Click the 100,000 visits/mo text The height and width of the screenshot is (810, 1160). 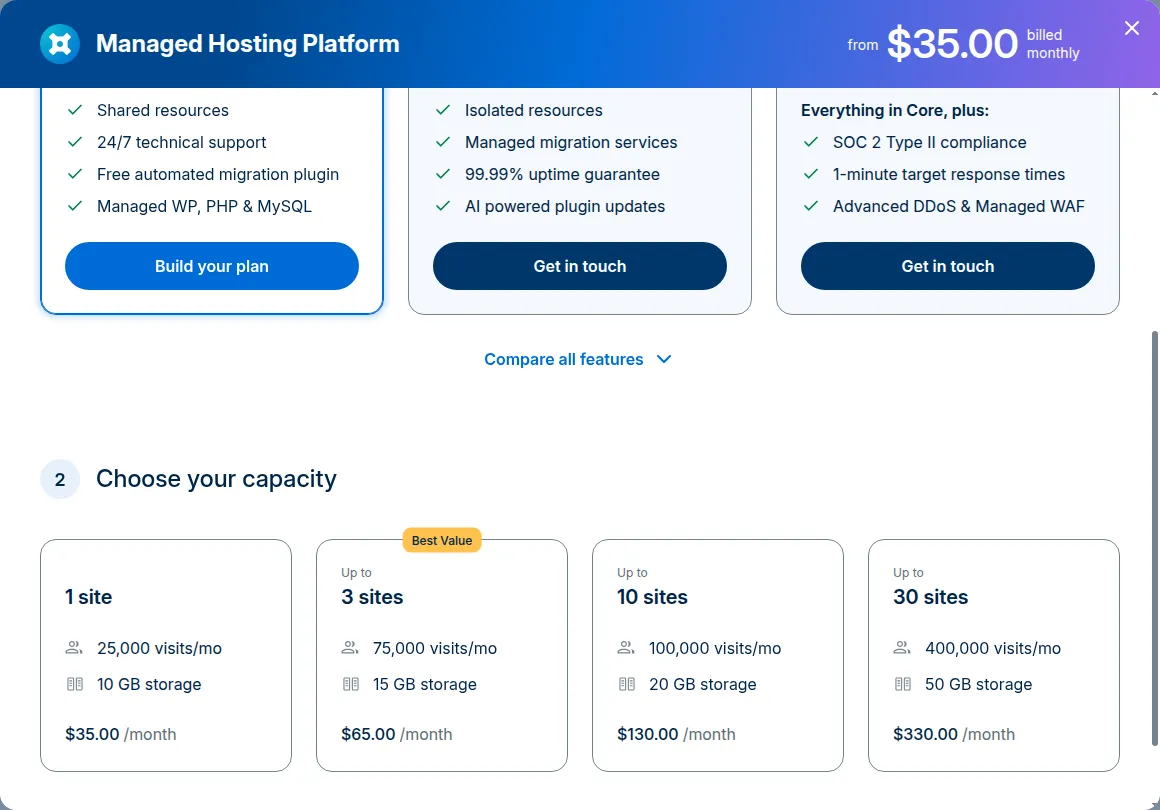pos(715,649)
